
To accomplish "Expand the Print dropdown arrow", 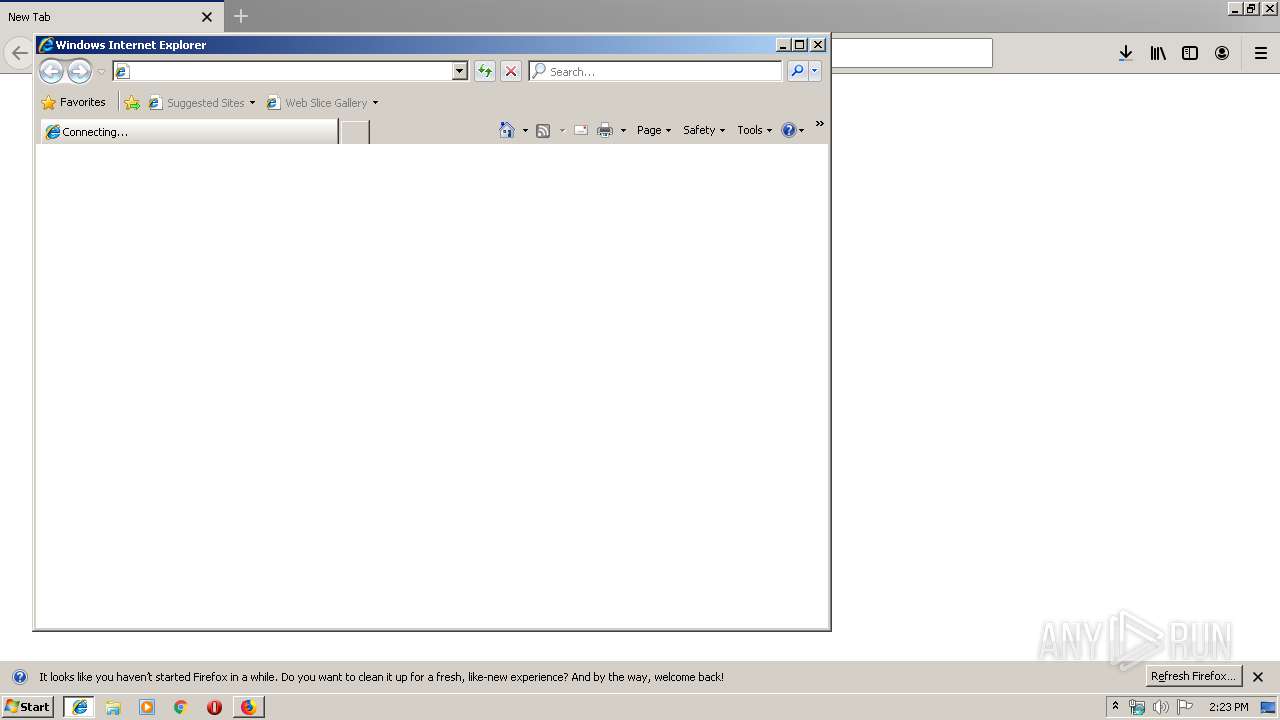I will coord(623,130).
